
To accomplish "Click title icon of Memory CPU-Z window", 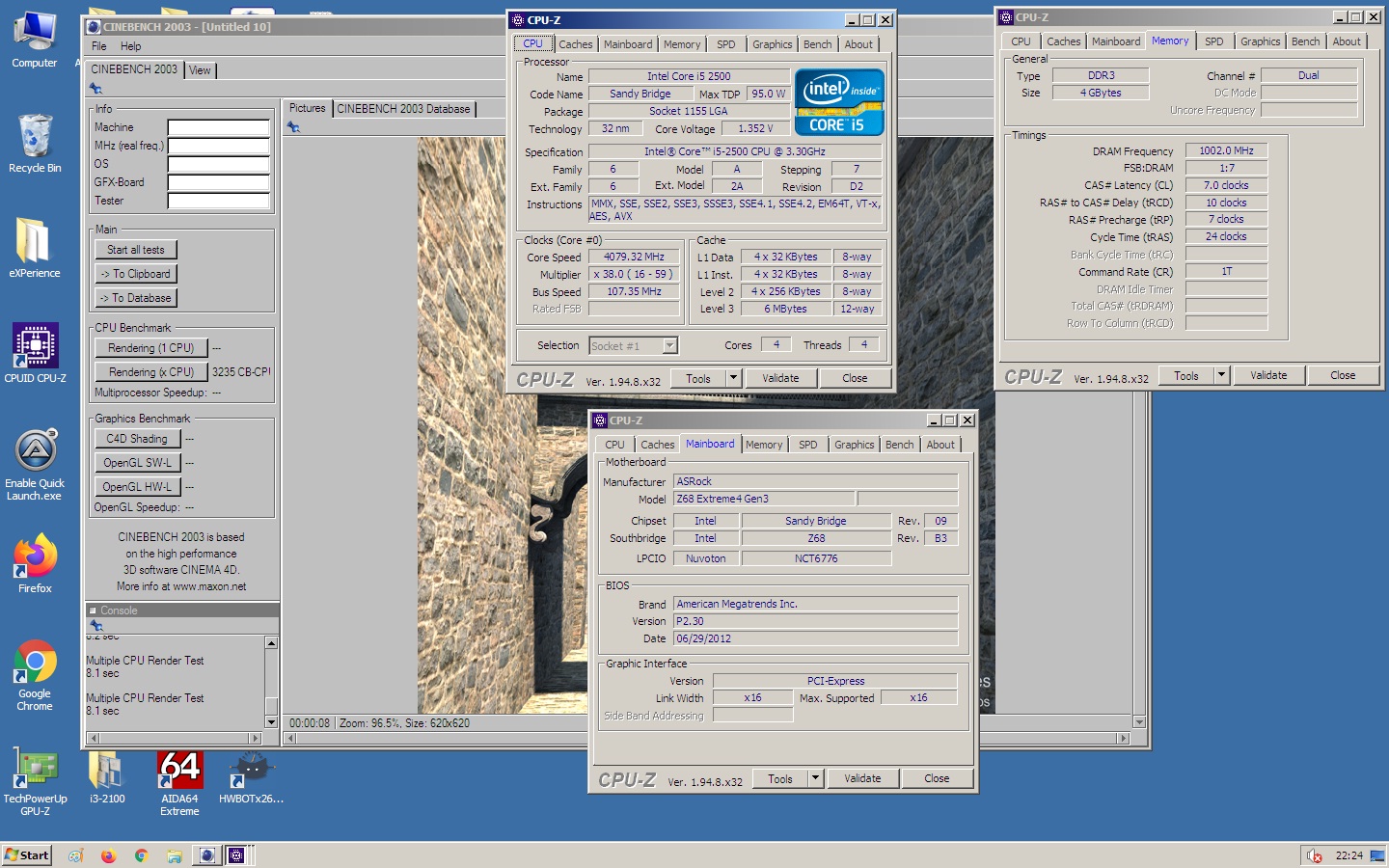I will pyautogui.click(x=1006, y=17).
